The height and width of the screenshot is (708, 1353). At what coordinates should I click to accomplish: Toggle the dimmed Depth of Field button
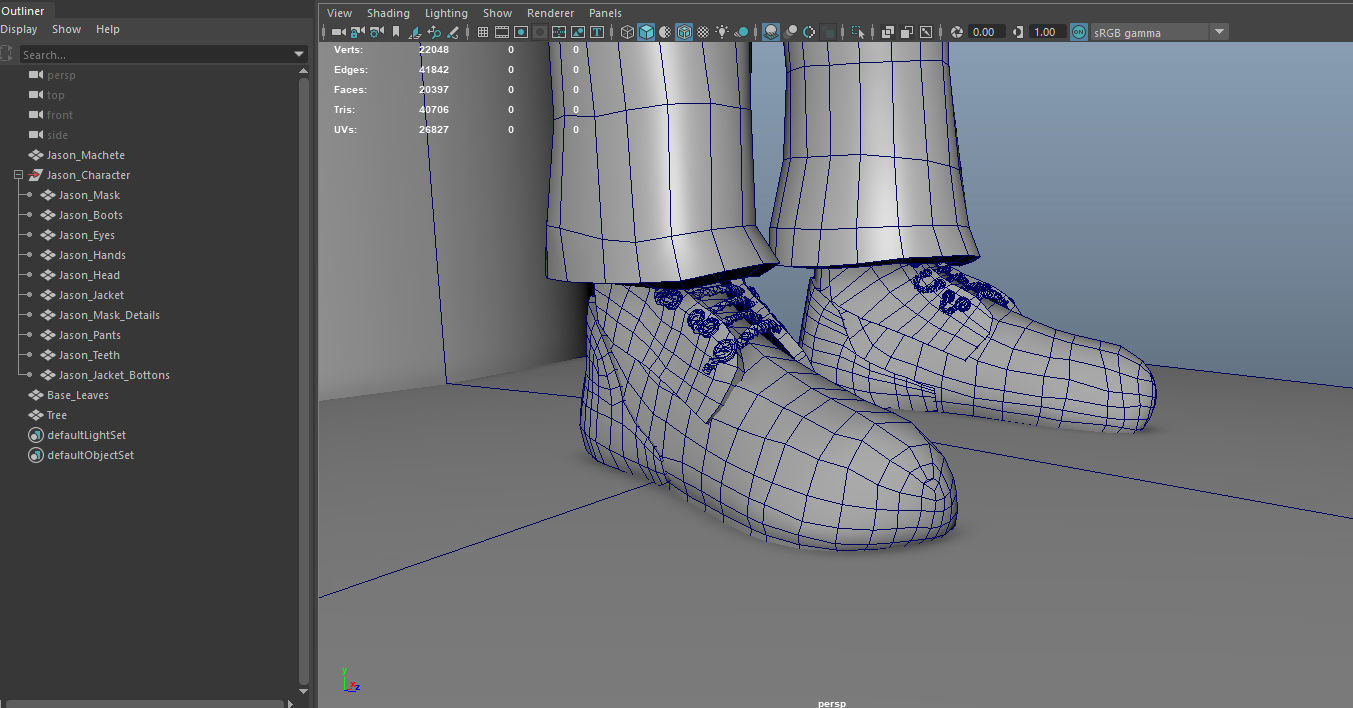point(828,32)
